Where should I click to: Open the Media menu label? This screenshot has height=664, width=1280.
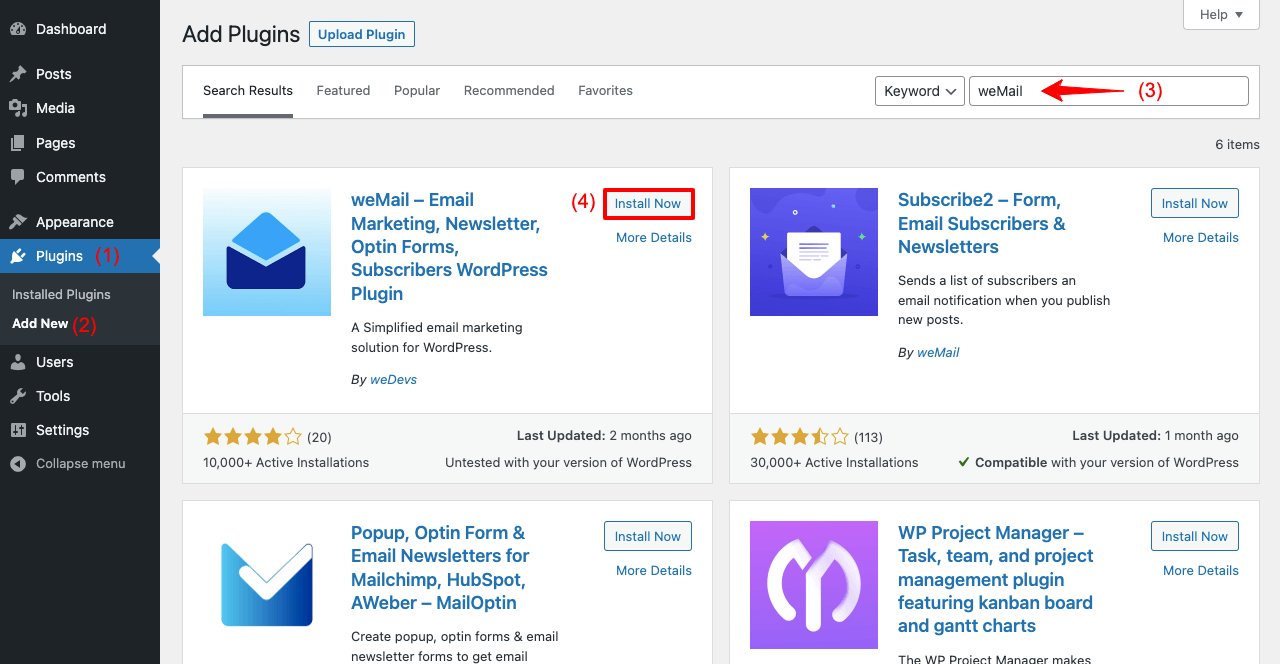point(56,108)
